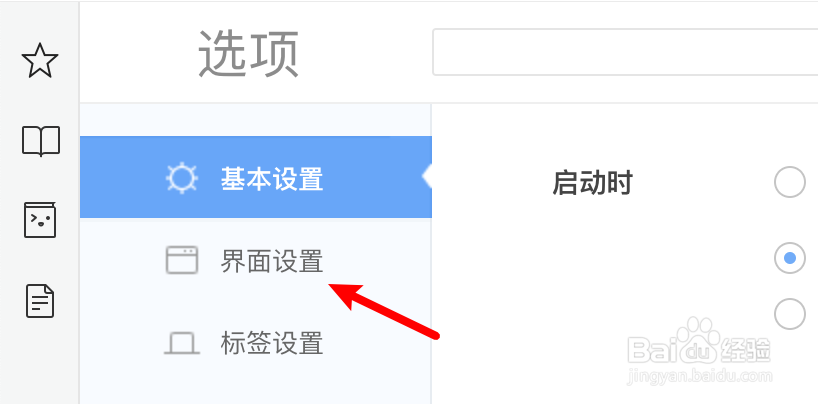Click the 选项 page heading
Image resolution: width=818 pixels, height=404 pixels.
point(248,54)
